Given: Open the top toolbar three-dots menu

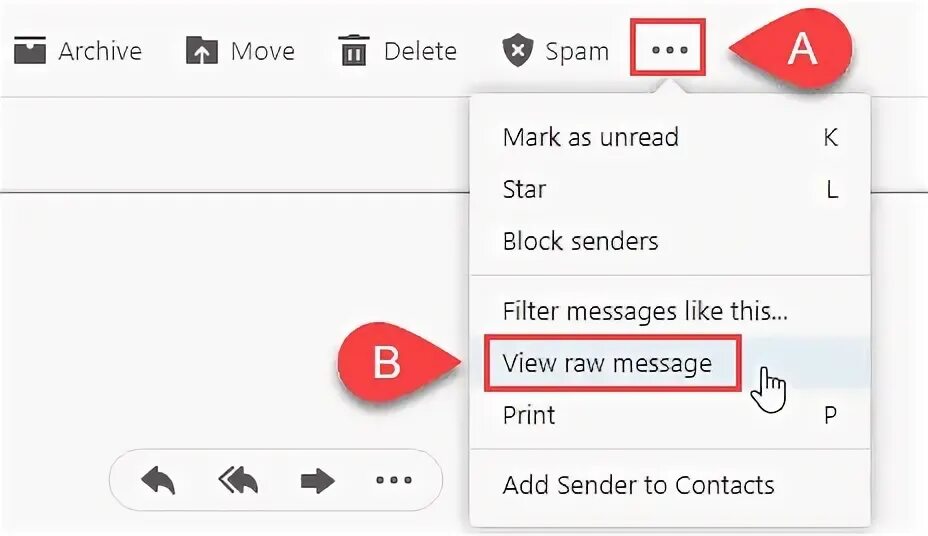Looking at the screenshot, I should [669, 50].
